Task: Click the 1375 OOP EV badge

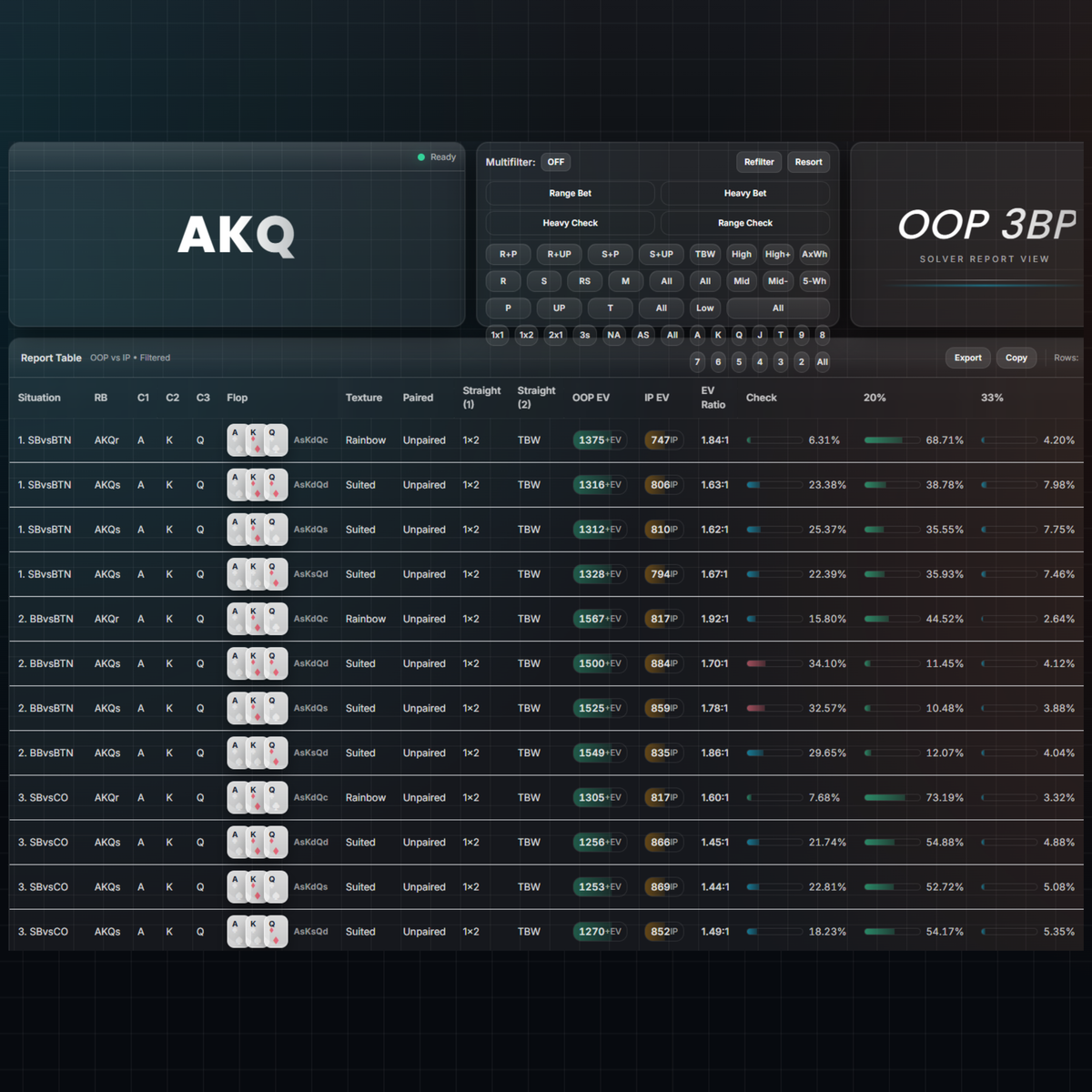Action: (600, 440)
